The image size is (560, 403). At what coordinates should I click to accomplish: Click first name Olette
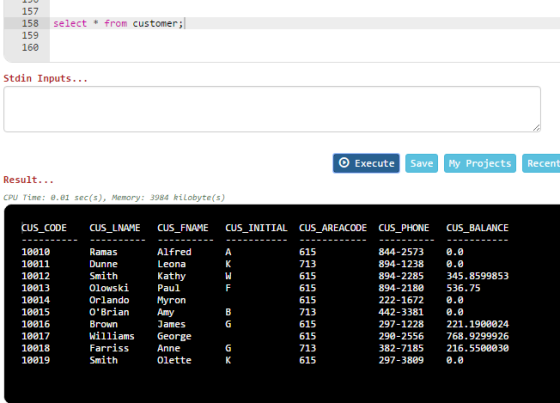(x=174, y=360)
